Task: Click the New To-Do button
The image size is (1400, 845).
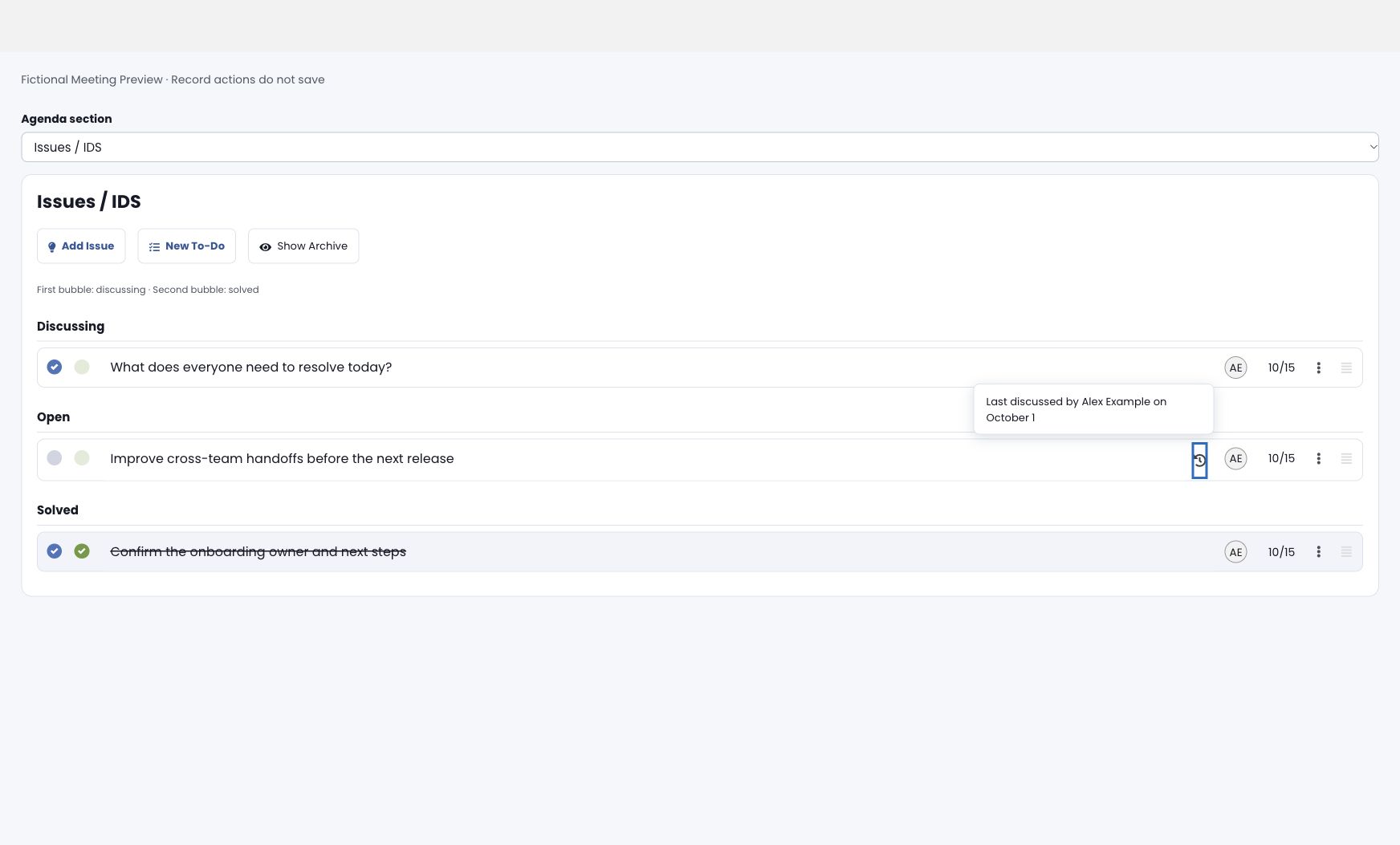Action: tap(187, 246)
